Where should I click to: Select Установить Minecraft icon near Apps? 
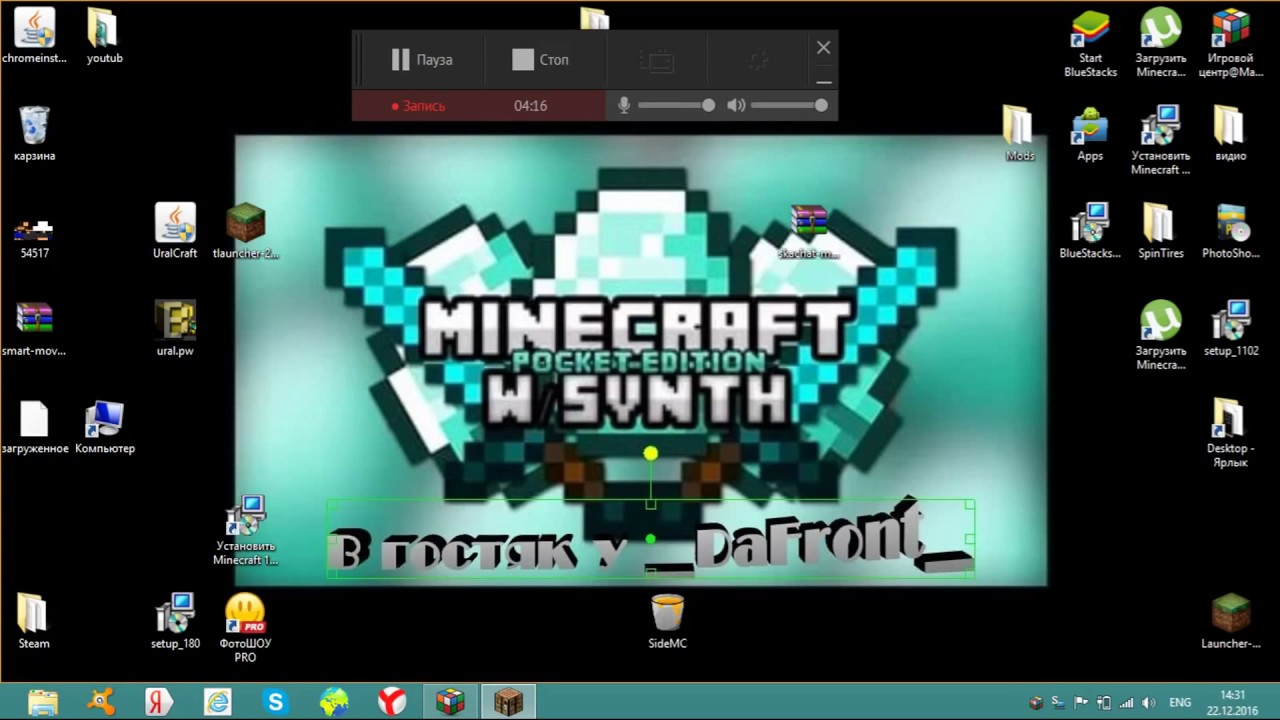[x=1160, y=140]
